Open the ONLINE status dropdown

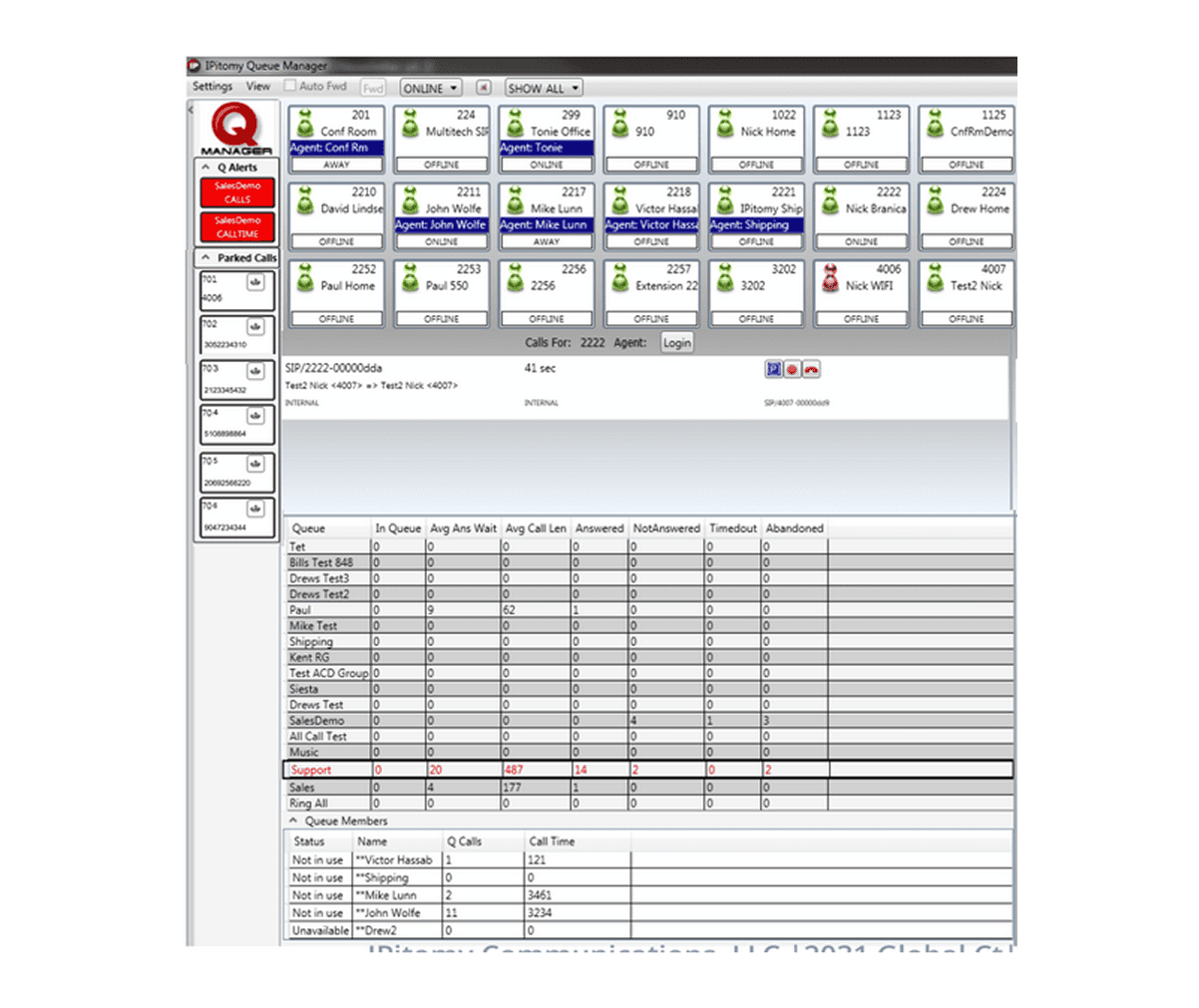tap(431, 88)
